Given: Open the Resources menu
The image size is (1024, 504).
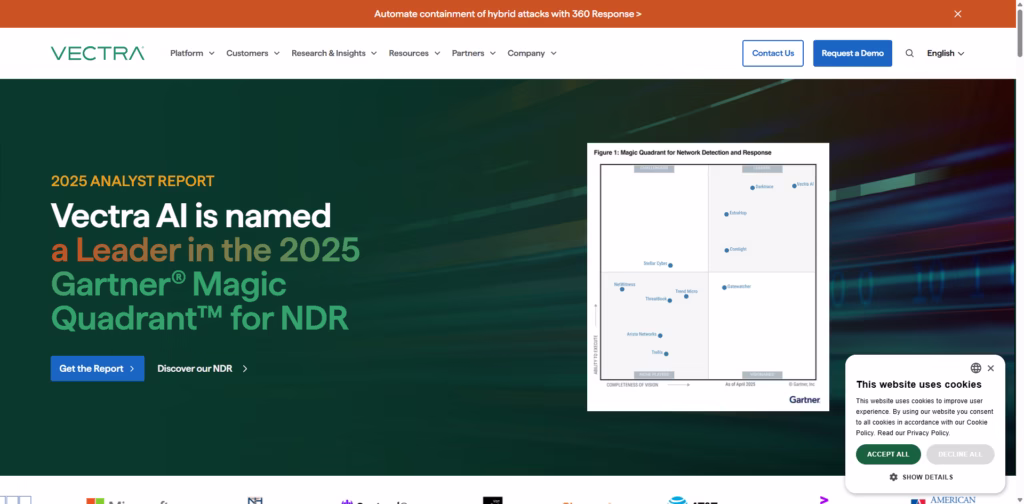Looking at the screenshot, I should tap(414, 53).
